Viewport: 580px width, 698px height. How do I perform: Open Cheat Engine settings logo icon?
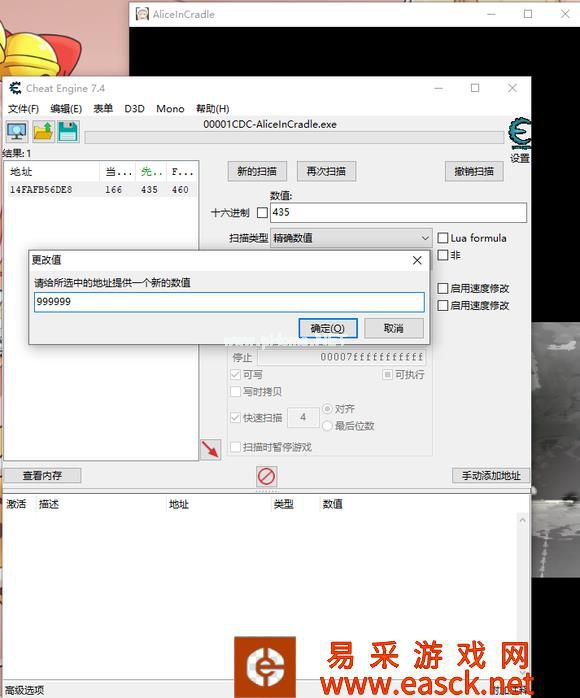click(519, 134)
